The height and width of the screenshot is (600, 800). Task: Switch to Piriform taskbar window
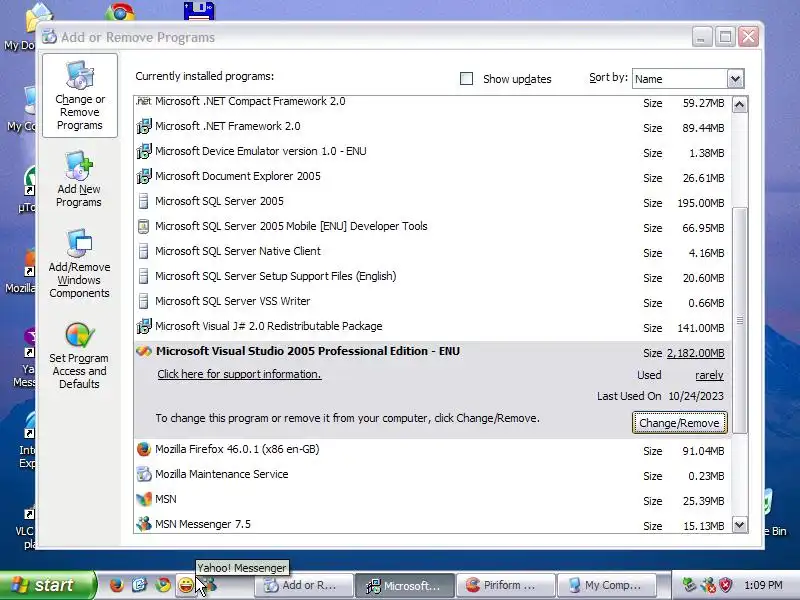(x=506, y=585)
